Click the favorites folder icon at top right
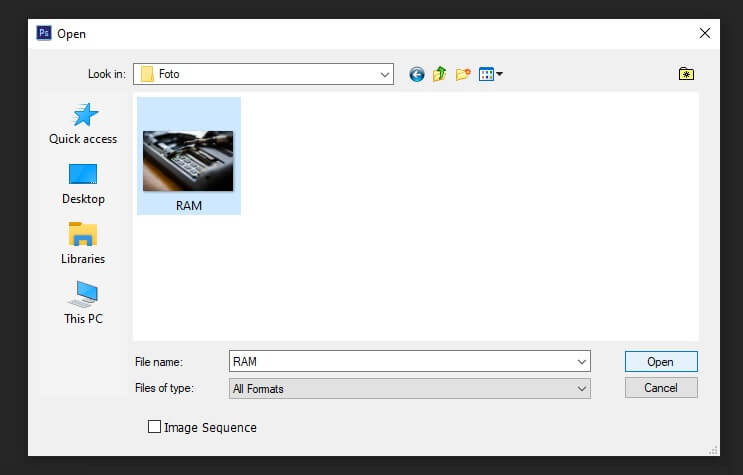The image size is (743, 475). (x=686, y=74)
